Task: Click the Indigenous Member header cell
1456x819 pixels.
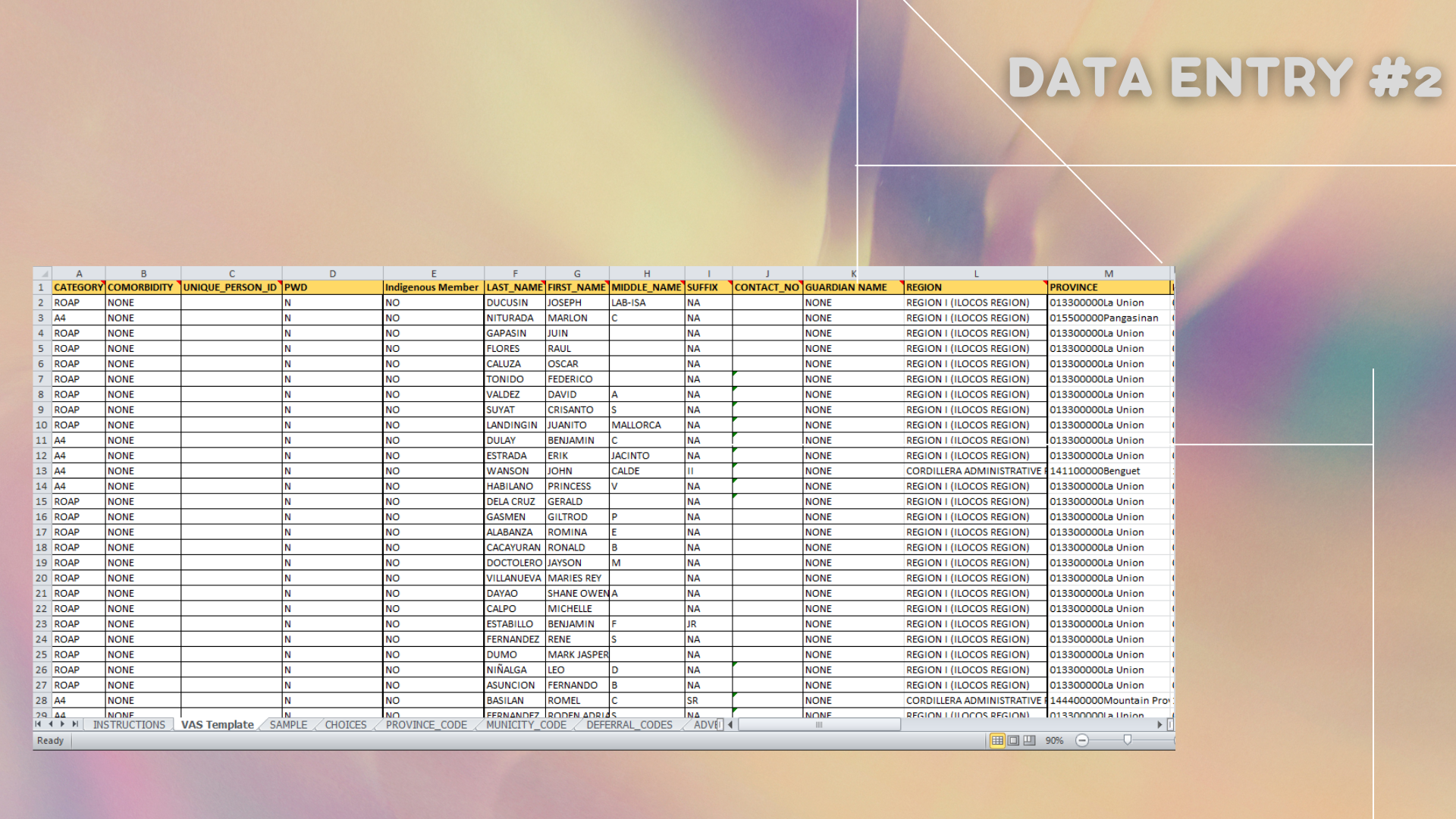Action: (x=434, y=287)
